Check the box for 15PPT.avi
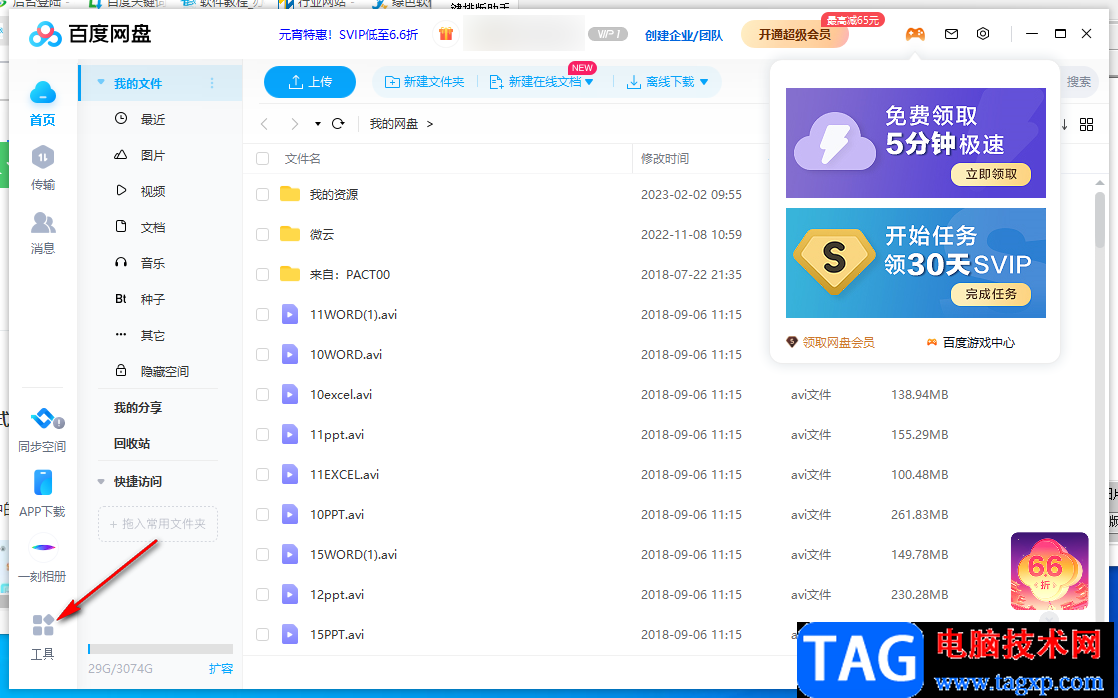The height and width of the screenshot is (698, 1118). (x=262, y=634)
